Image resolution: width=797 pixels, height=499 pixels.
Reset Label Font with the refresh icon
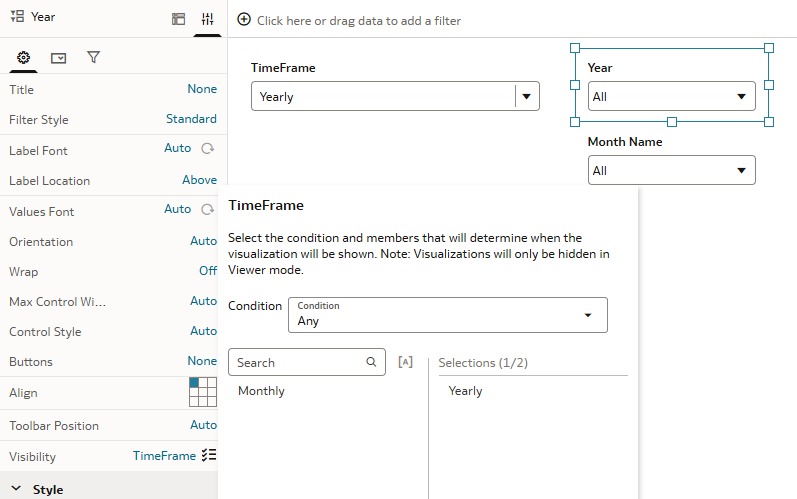pyautogui.click(x=208, y=149)
